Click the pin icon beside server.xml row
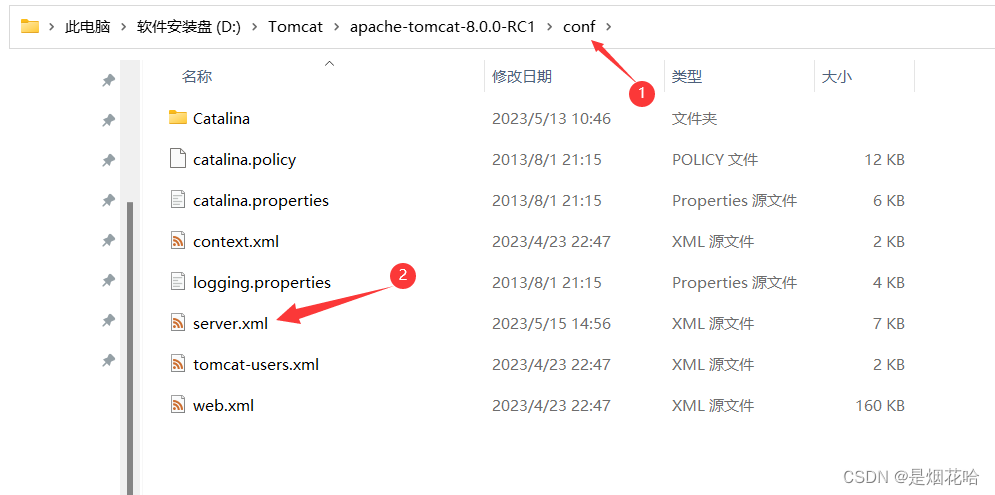This screenshot has width=995, height=495. (109, 321)
